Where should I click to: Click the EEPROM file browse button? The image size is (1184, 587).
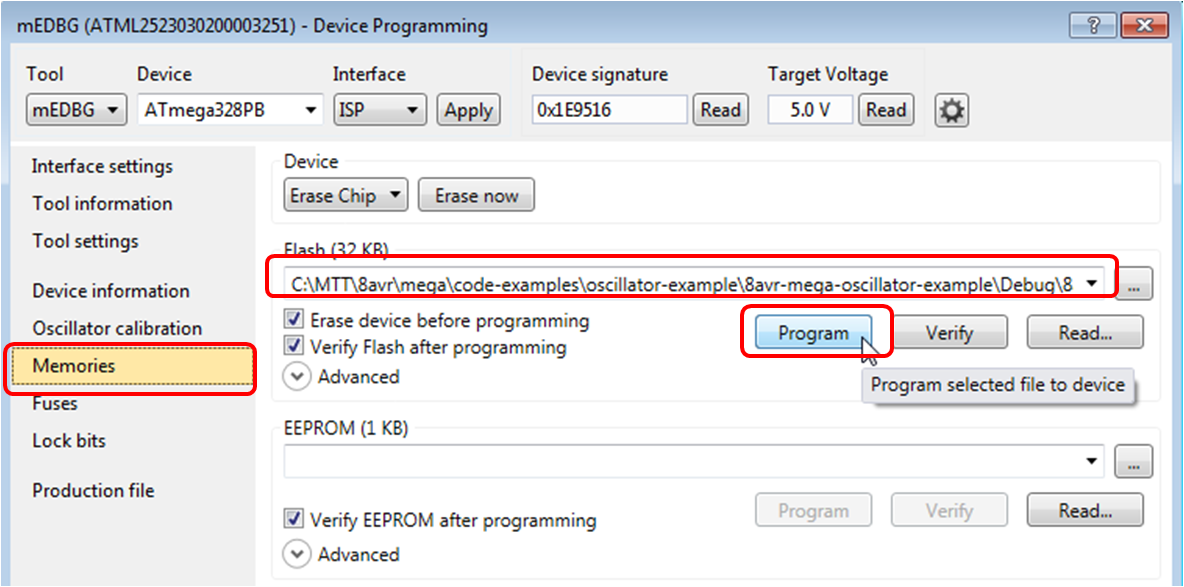(x=1133, y=461)
